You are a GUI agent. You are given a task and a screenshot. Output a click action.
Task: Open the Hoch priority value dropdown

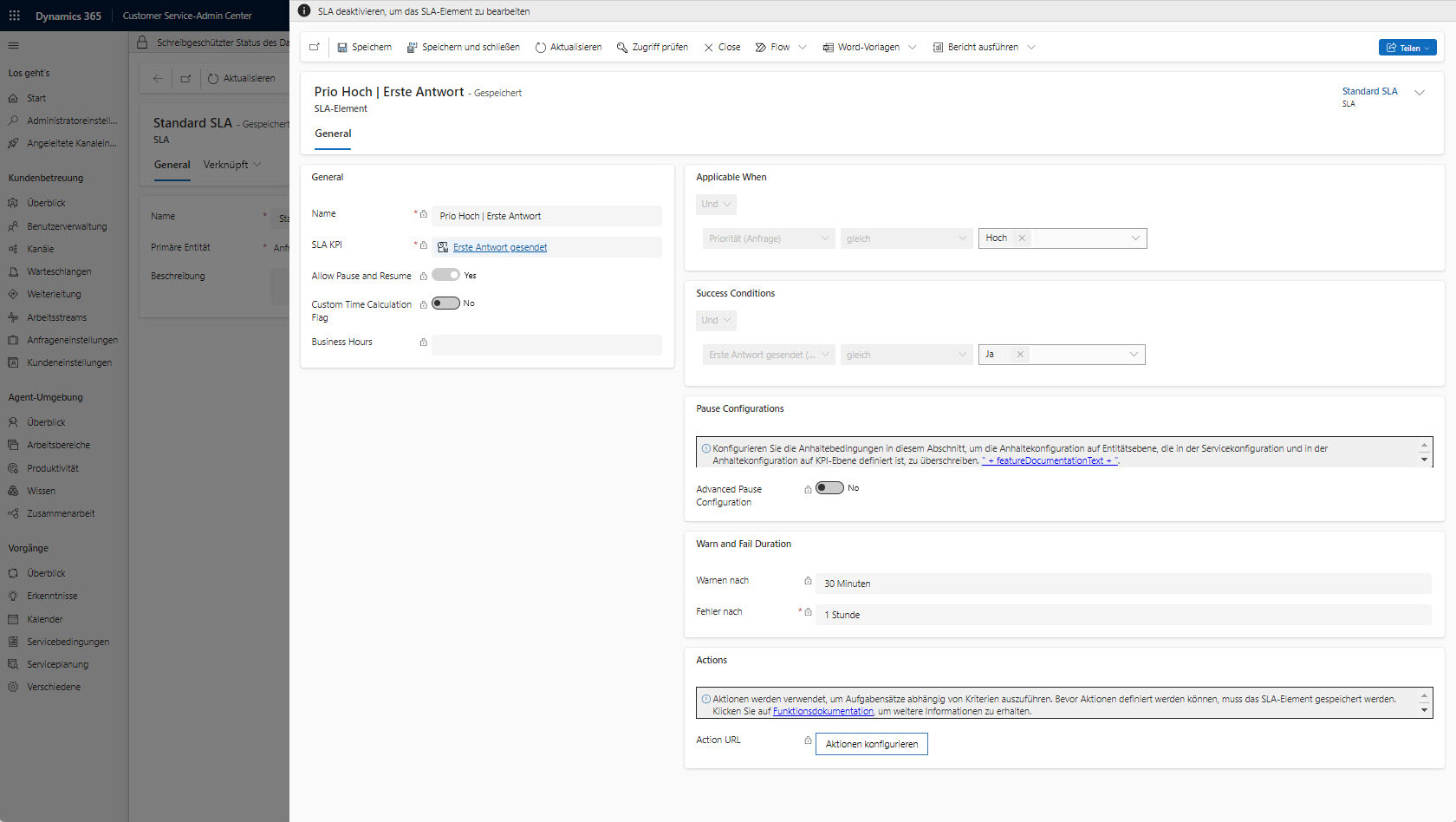[x=1134, y=238]
